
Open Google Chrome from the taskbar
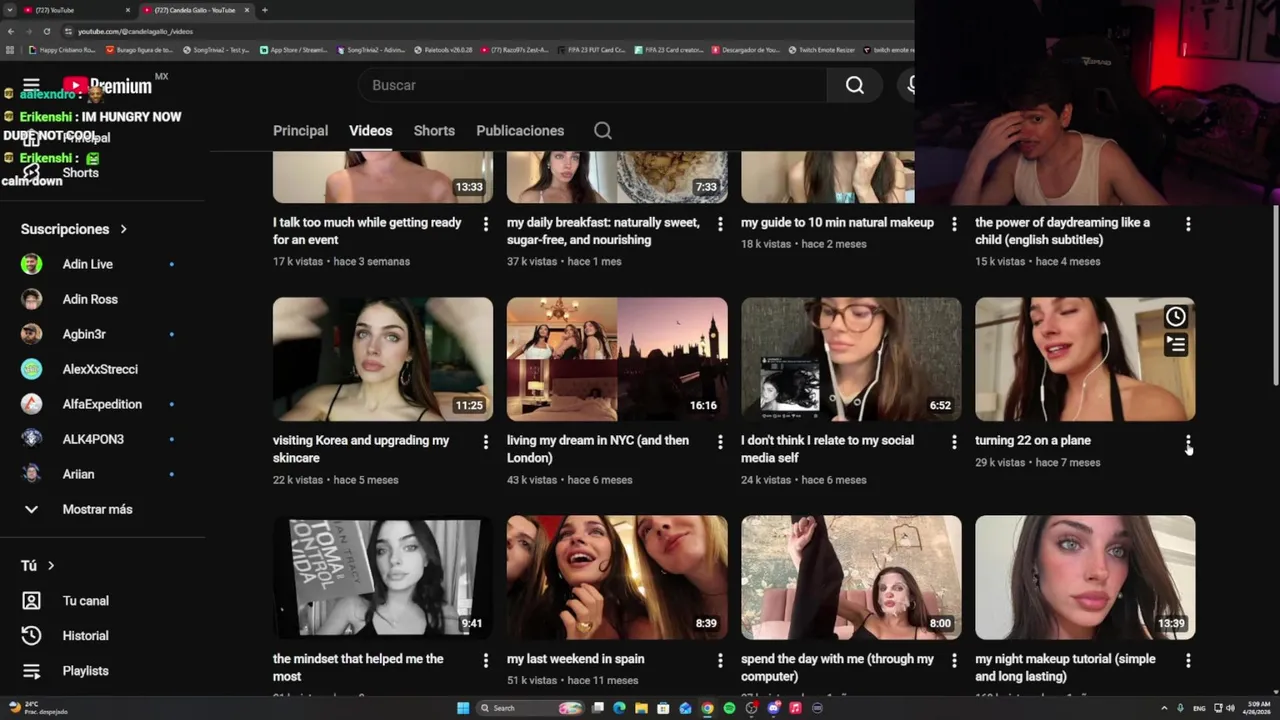(707, 708)
